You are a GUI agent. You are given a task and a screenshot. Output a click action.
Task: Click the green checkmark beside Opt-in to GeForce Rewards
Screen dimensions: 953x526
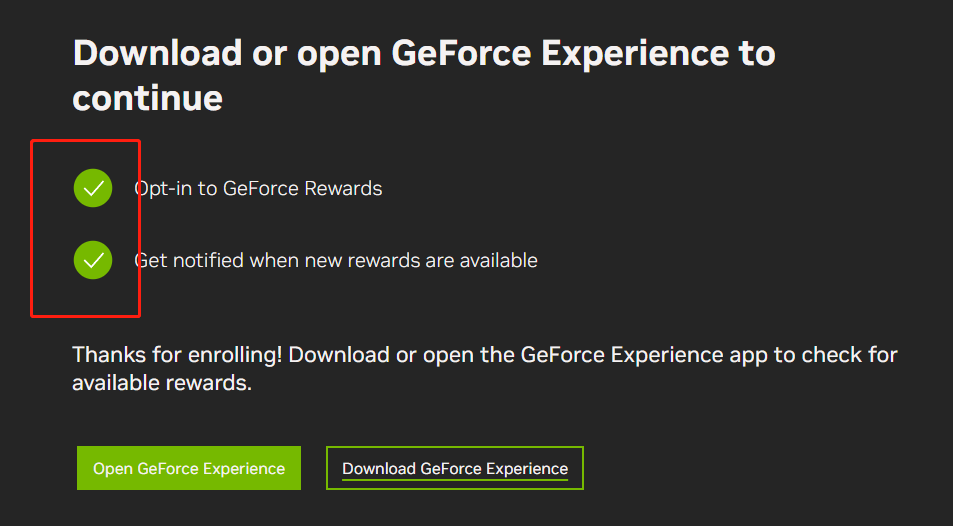point(93,188)
